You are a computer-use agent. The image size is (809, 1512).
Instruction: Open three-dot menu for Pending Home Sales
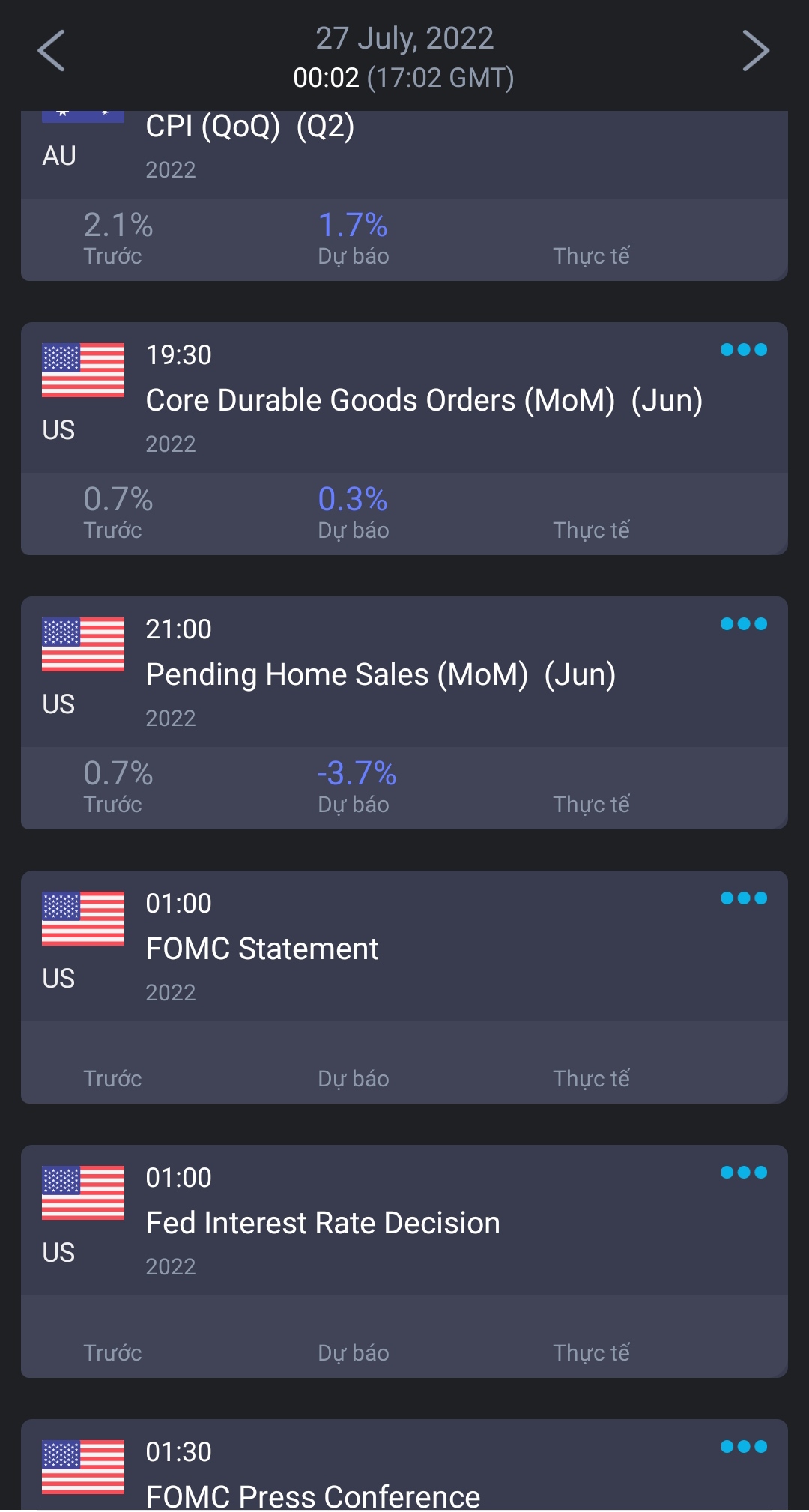pos(743,624)
